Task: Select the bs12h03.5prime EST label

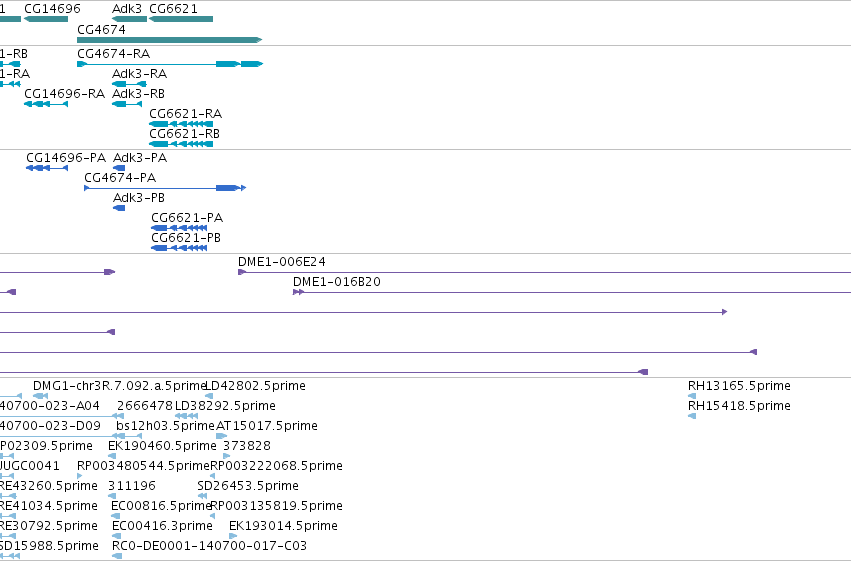Action: click(x=166, y=426)
